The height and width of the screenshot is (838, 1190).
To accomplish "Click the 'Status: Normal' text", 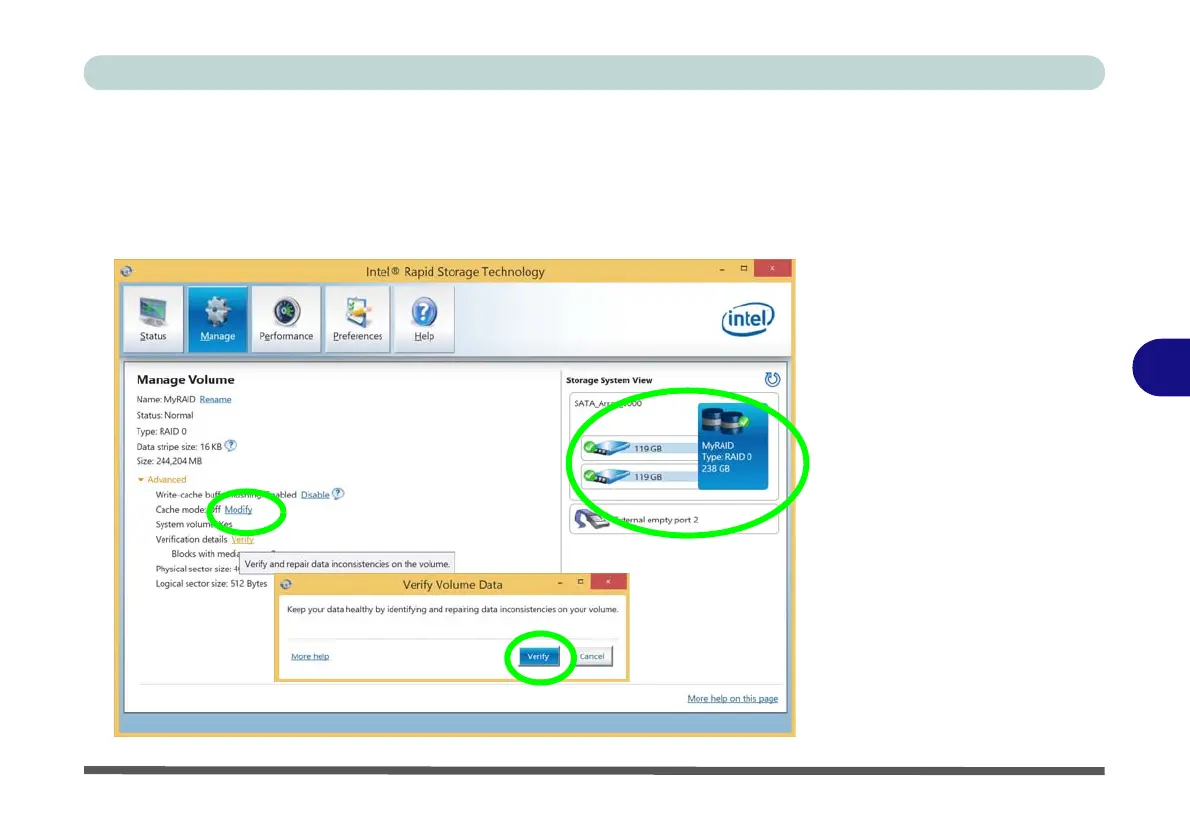I will 165,415.
